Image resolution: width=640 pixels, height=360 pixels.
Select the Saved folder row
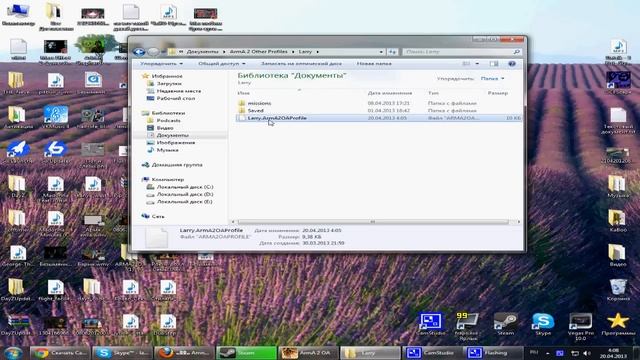[378, 111]
